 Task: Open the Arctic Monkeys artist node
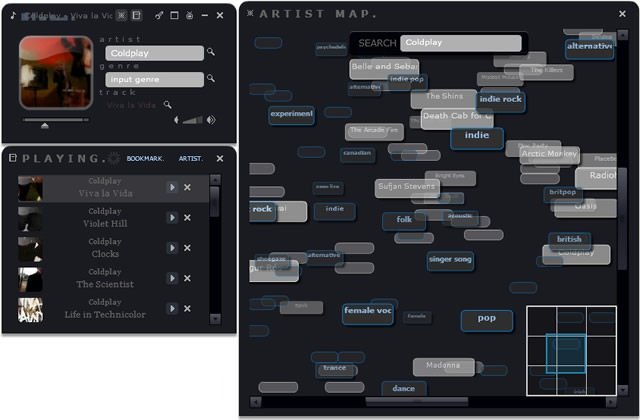point(549,154)
